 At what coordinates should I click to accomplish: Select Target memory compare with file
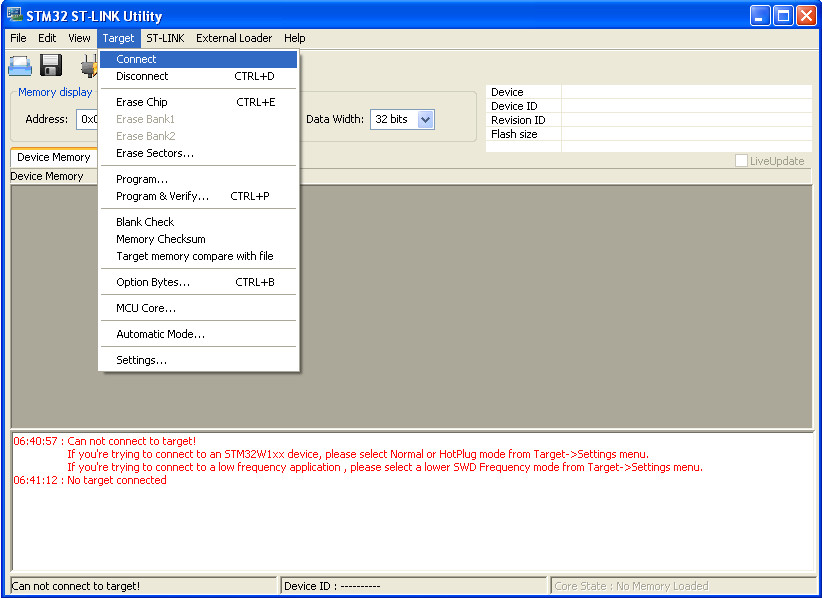click(199, 256)
